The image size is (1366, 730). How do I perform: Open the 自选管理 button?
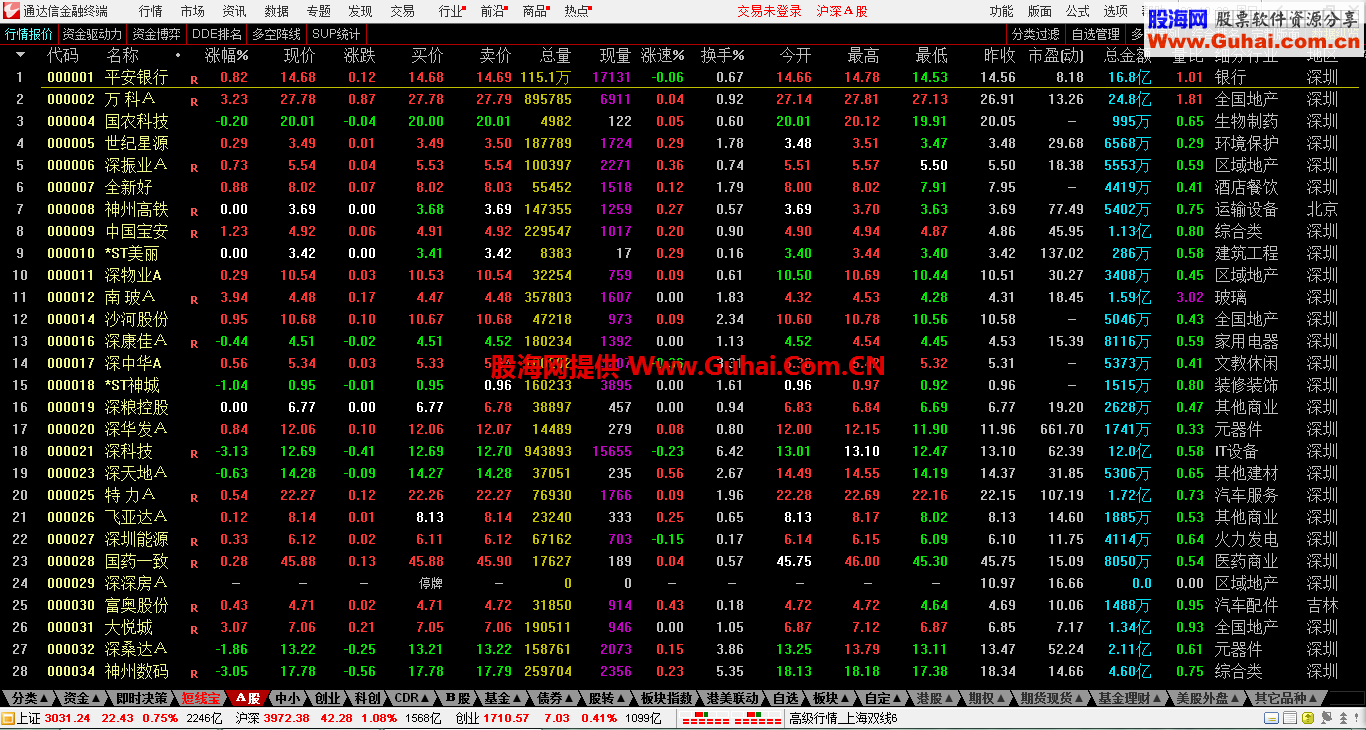pyautogui.click(x=1095, y=33)
